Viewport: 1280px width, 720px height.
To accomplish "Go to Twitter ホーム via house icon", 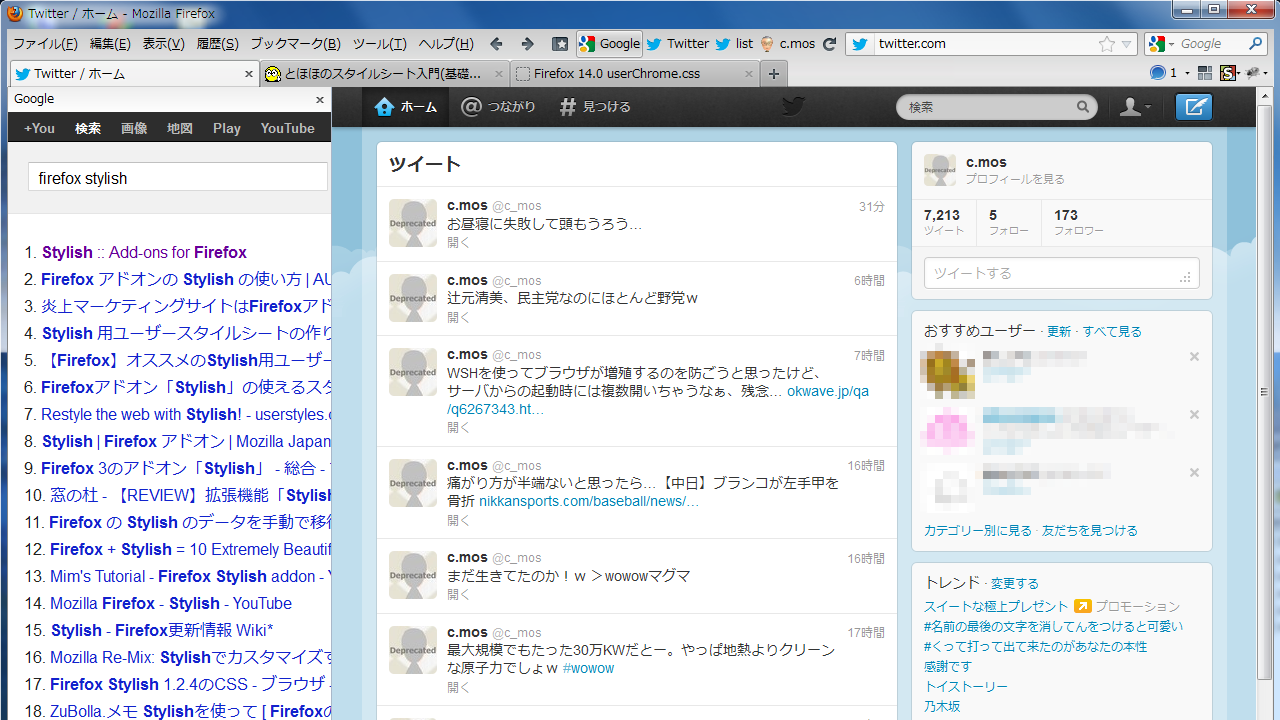I will pos(405,107).
